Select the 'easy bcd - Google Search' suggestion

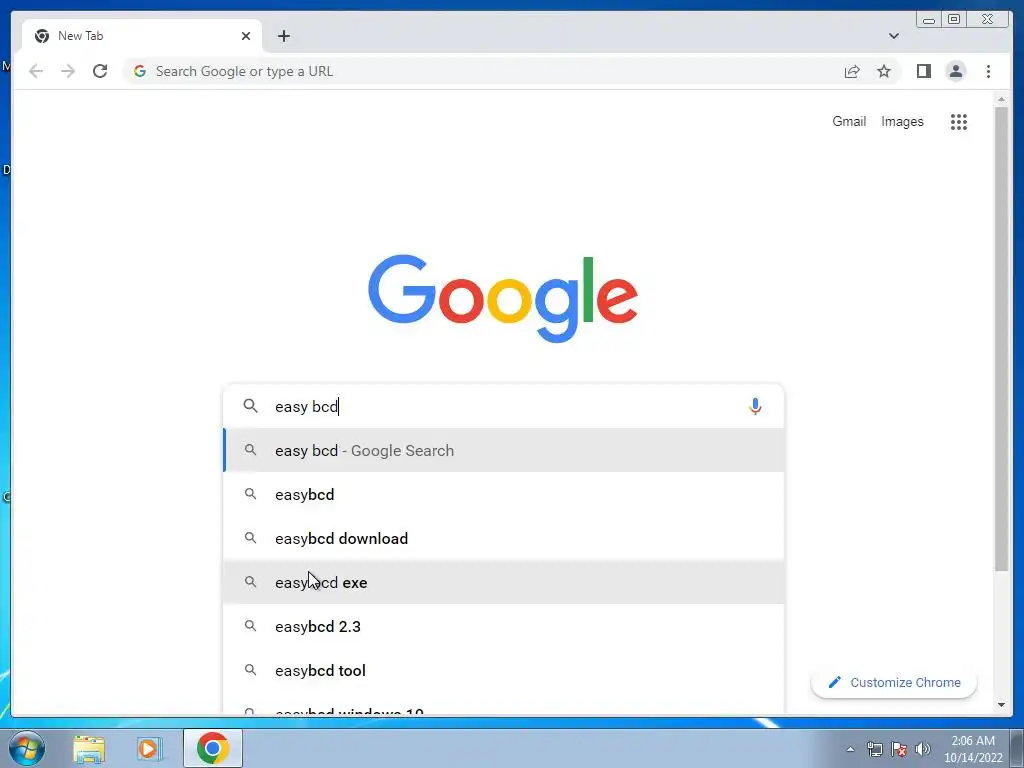504,451
